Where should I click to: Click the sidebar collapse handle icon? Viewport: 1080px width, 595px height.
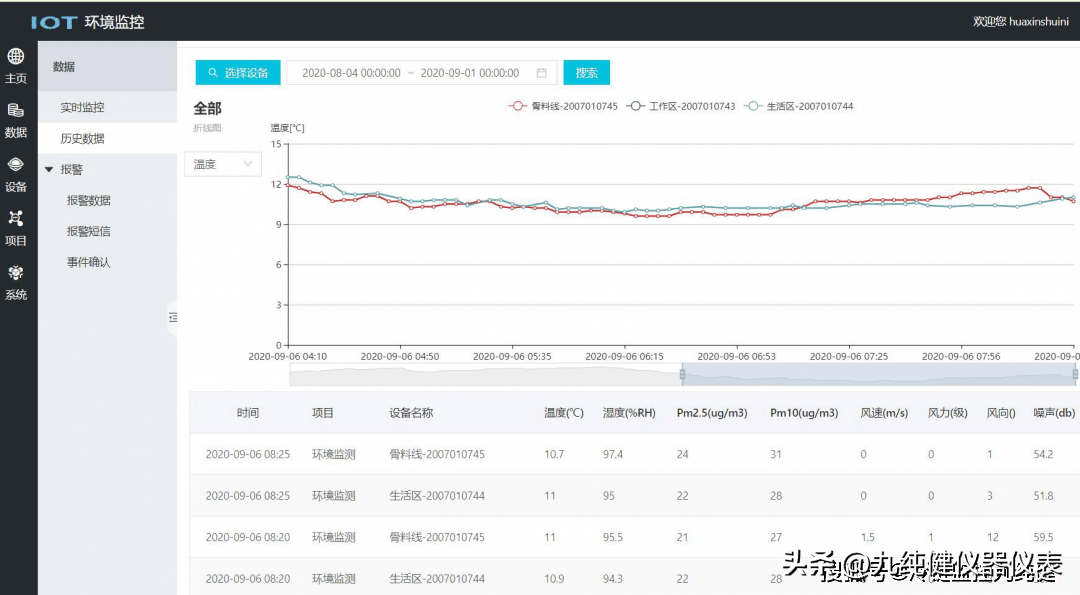[172, 317]
